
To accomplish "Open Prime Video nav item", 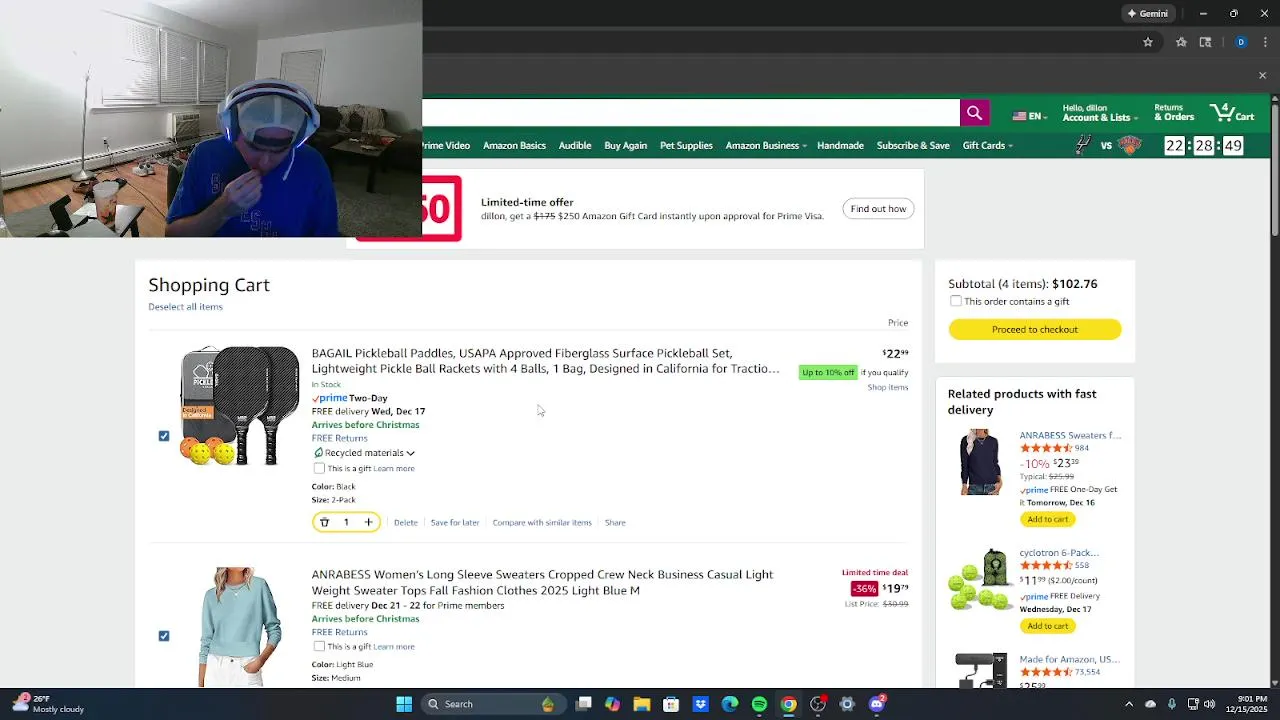I will pos(446,146).
